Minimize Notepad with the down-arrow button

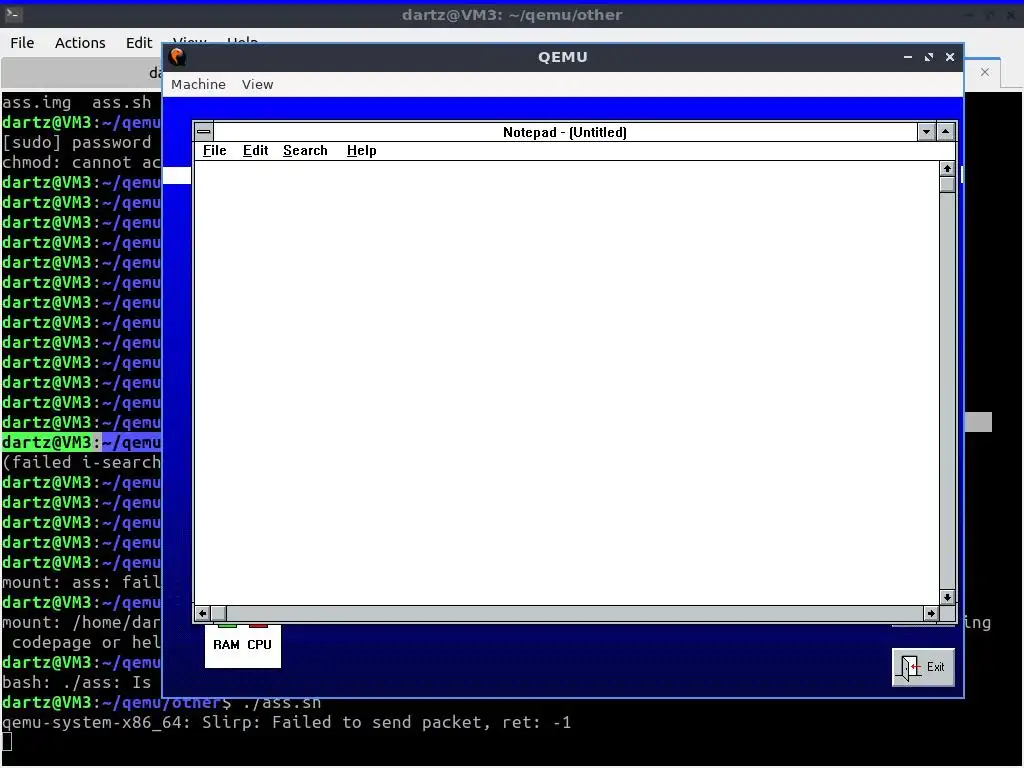[x=926, y=132]
